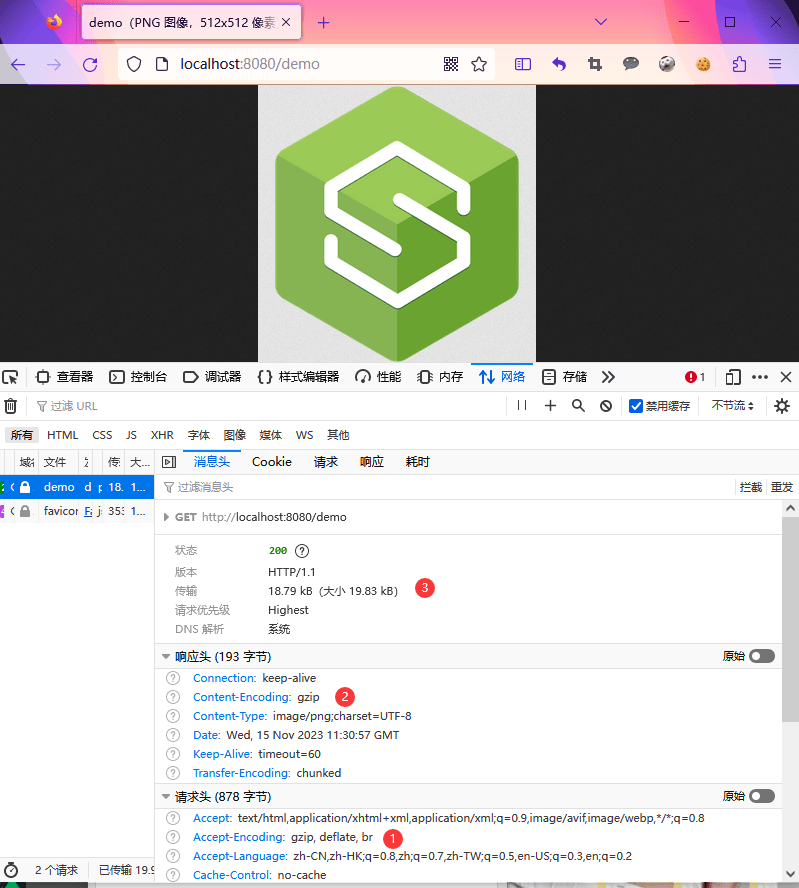This screenshot has width=799, height=888.
Task: Click the plus new request icon
Action: coord(550,406)
